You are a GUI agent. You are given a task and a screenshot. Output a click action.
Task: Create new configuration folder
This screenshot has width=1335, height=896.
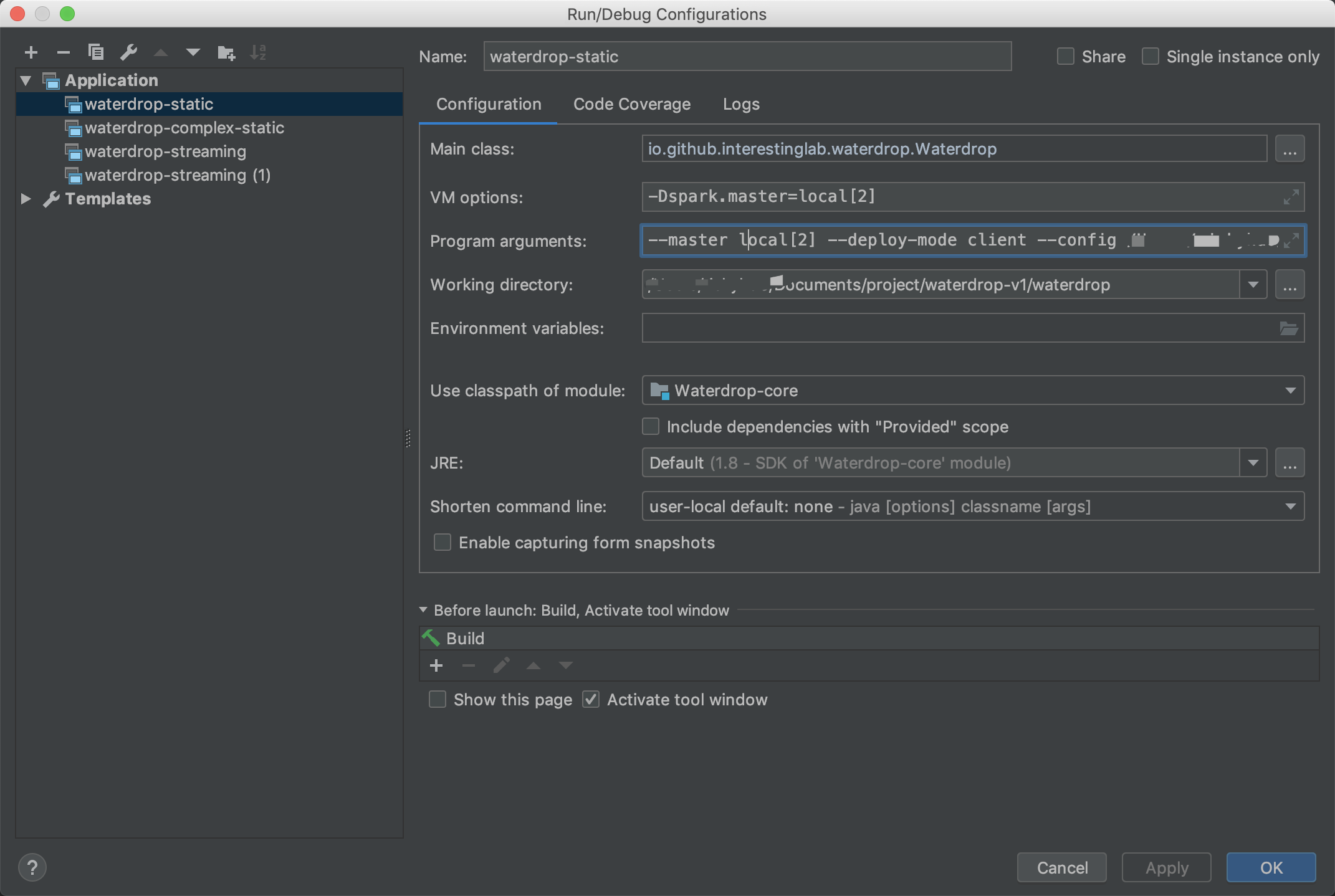(x=226, y=53)
